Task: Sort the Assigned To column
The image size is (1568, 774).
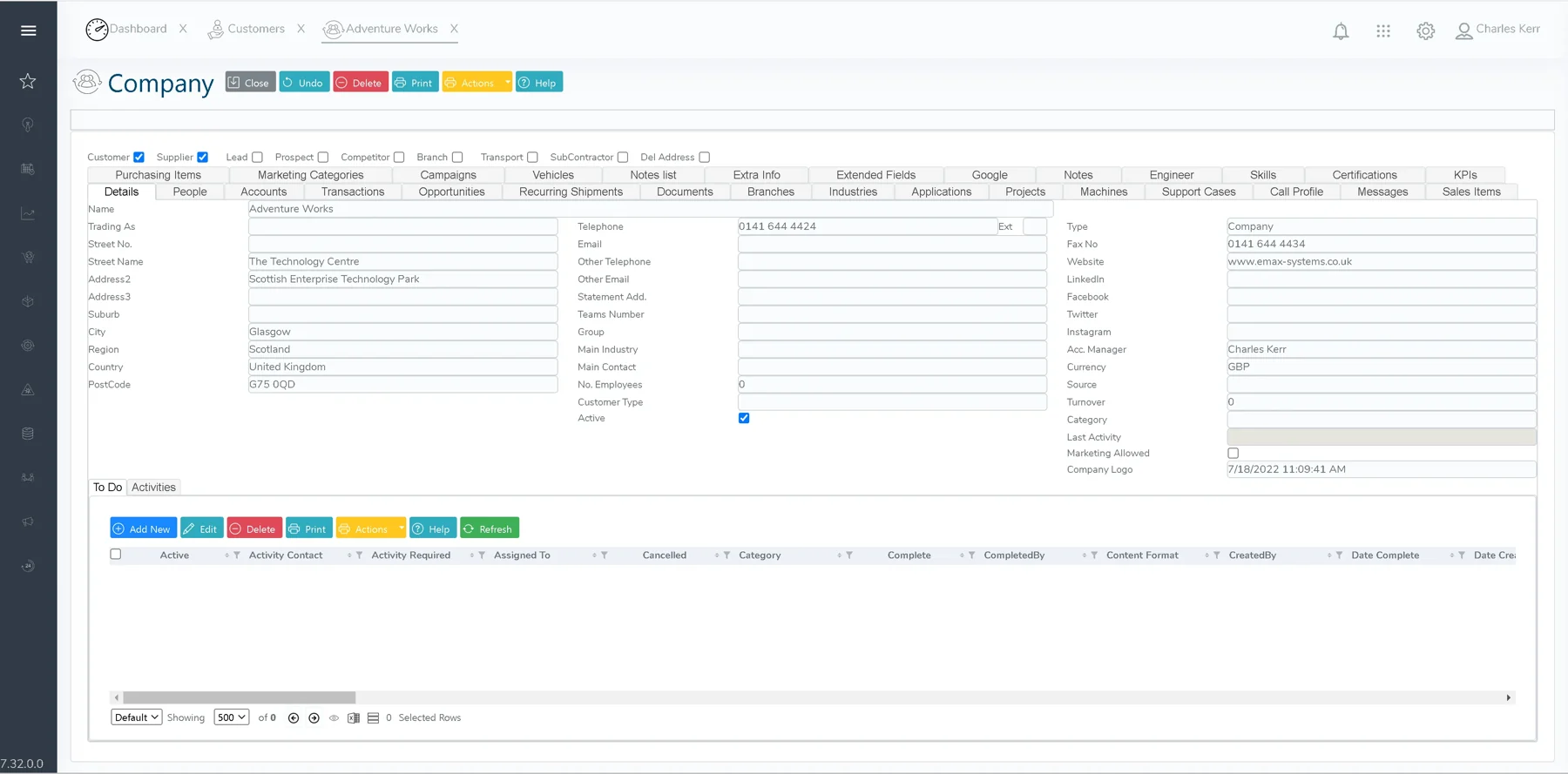Action: (x=595, y=555)
